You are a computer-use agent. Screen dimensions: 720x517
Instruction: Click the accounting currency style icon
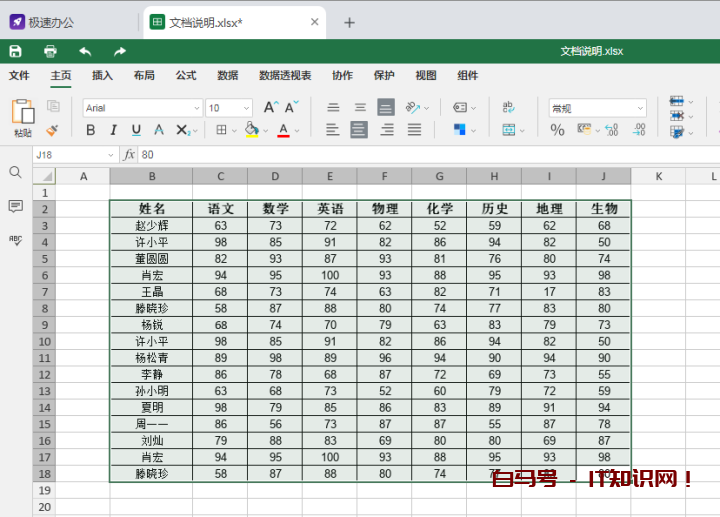584,129
